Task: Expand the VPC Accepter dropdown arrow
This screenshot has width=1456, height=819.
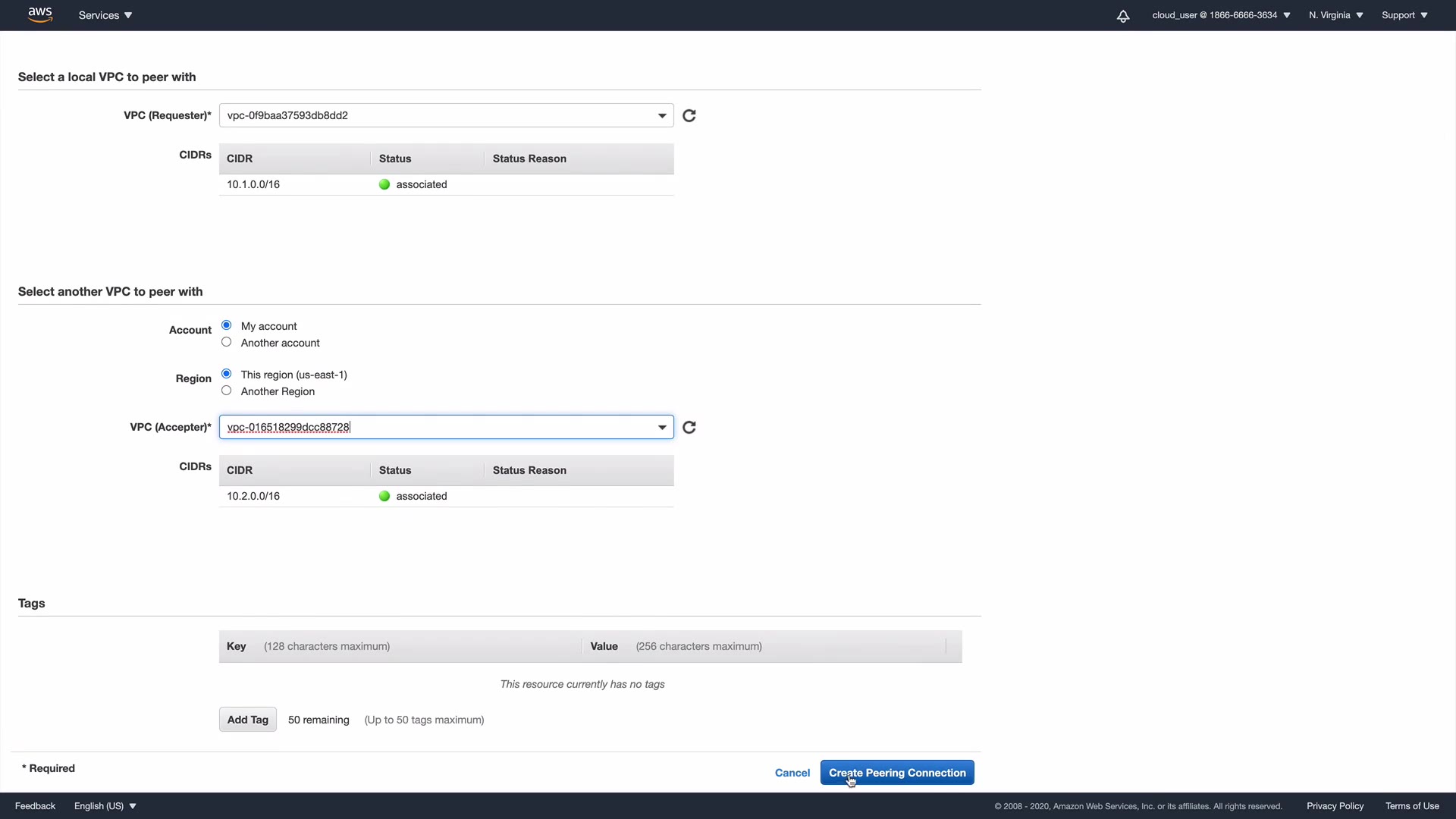Action: pos(662,428)
